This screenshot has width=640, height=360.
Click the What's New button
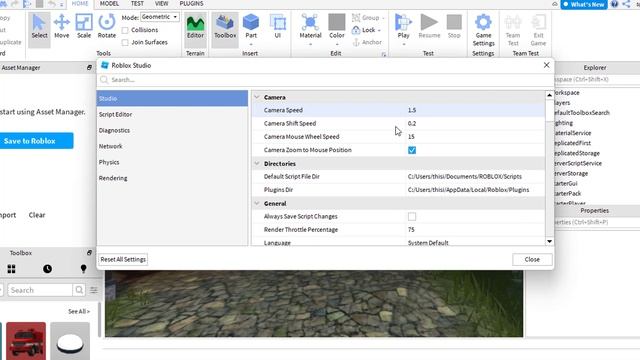584,4
